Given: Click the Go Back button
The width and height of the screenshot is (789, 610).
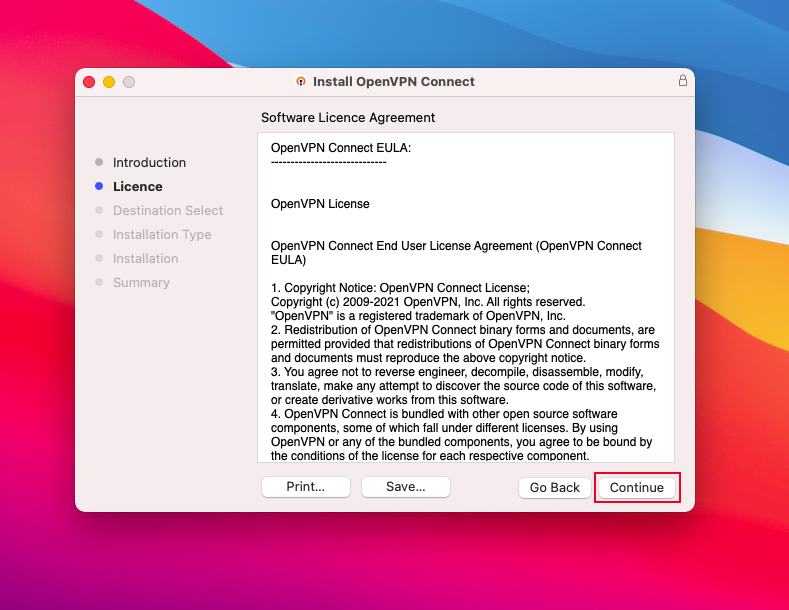Looking at the screenshot, I should (555, 487).
